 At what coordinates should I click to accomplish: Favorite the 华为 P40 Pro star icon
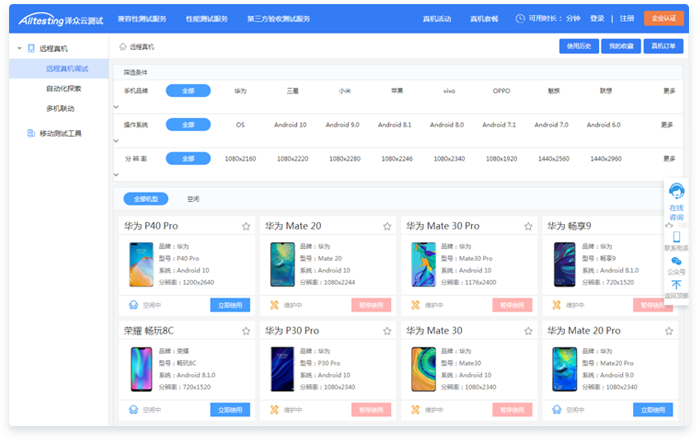pyautogui.click(x=246, y=227)
